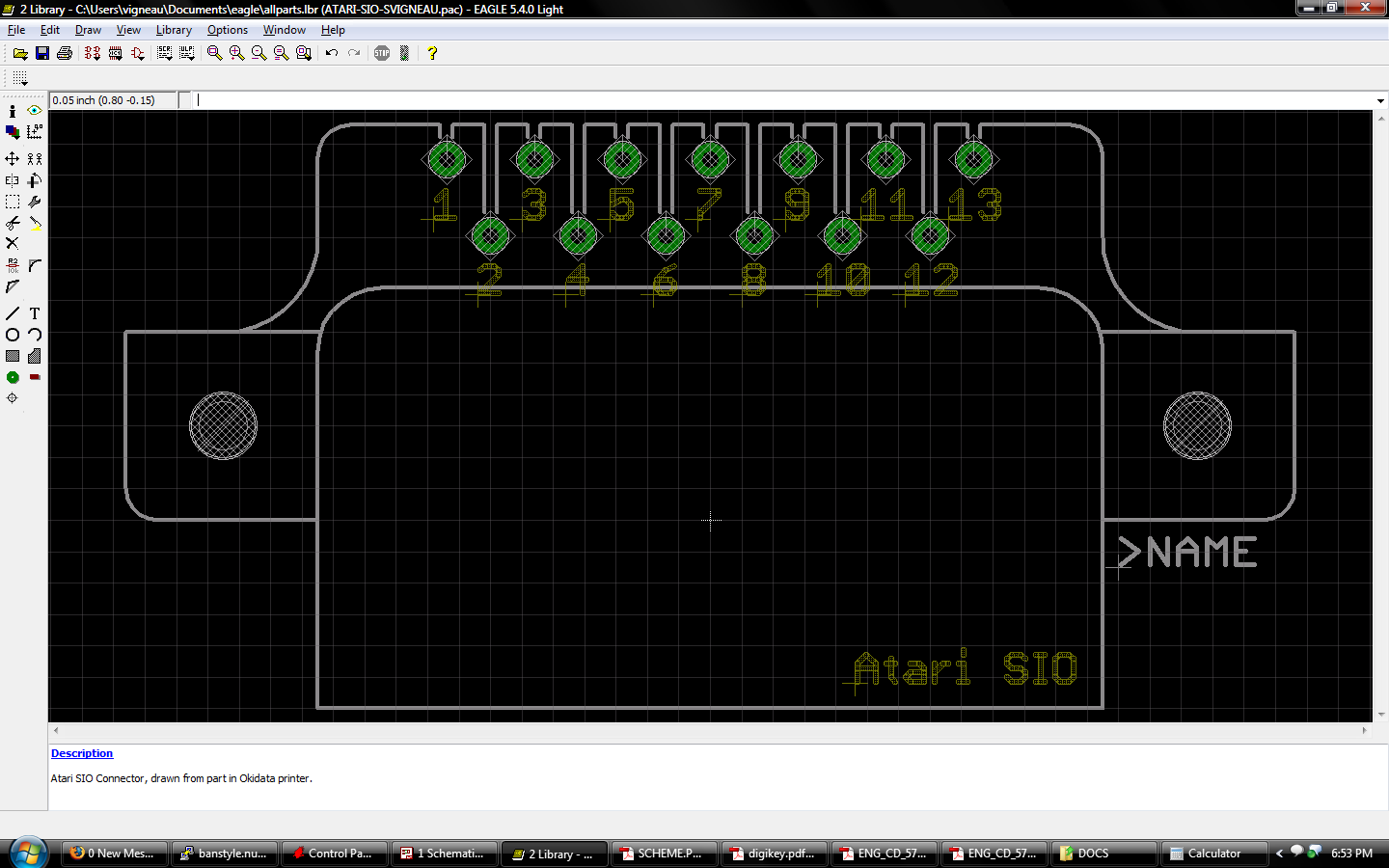
Task: Open Calculator from the taskbar
Action: [x=1214, y=854]
